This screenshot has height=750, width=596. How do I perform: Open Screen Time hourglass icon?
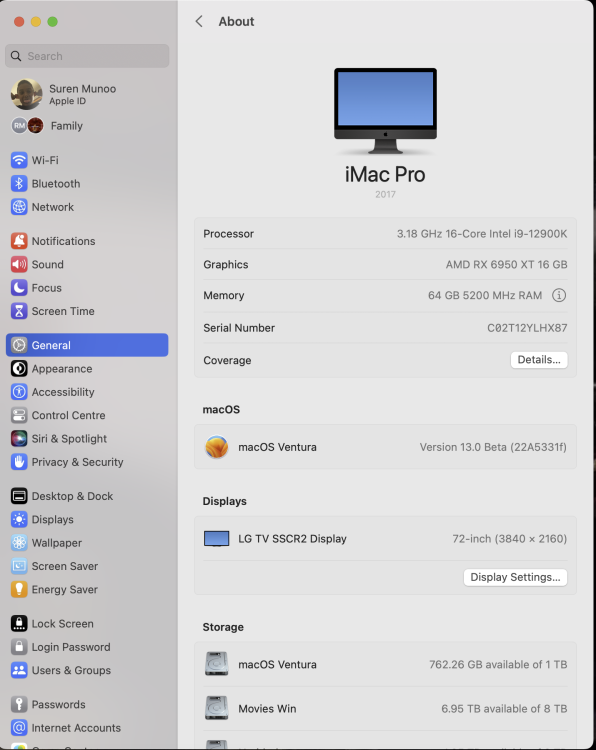click(x=19, y=311)
